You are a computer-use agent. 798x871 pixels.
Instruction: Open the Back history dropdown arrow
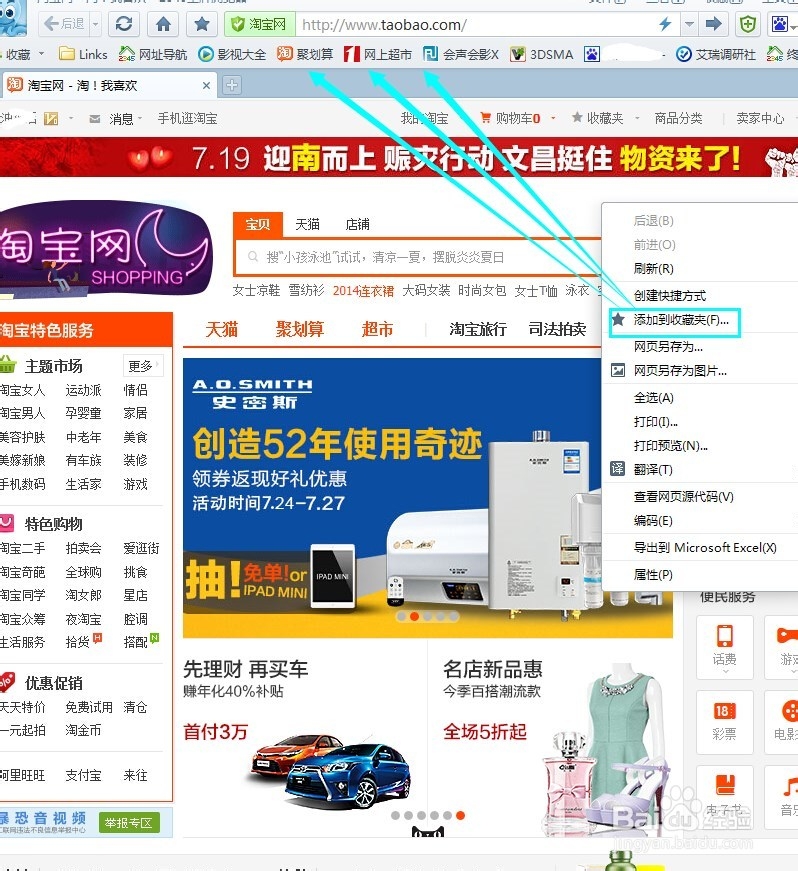click(95, 24)
